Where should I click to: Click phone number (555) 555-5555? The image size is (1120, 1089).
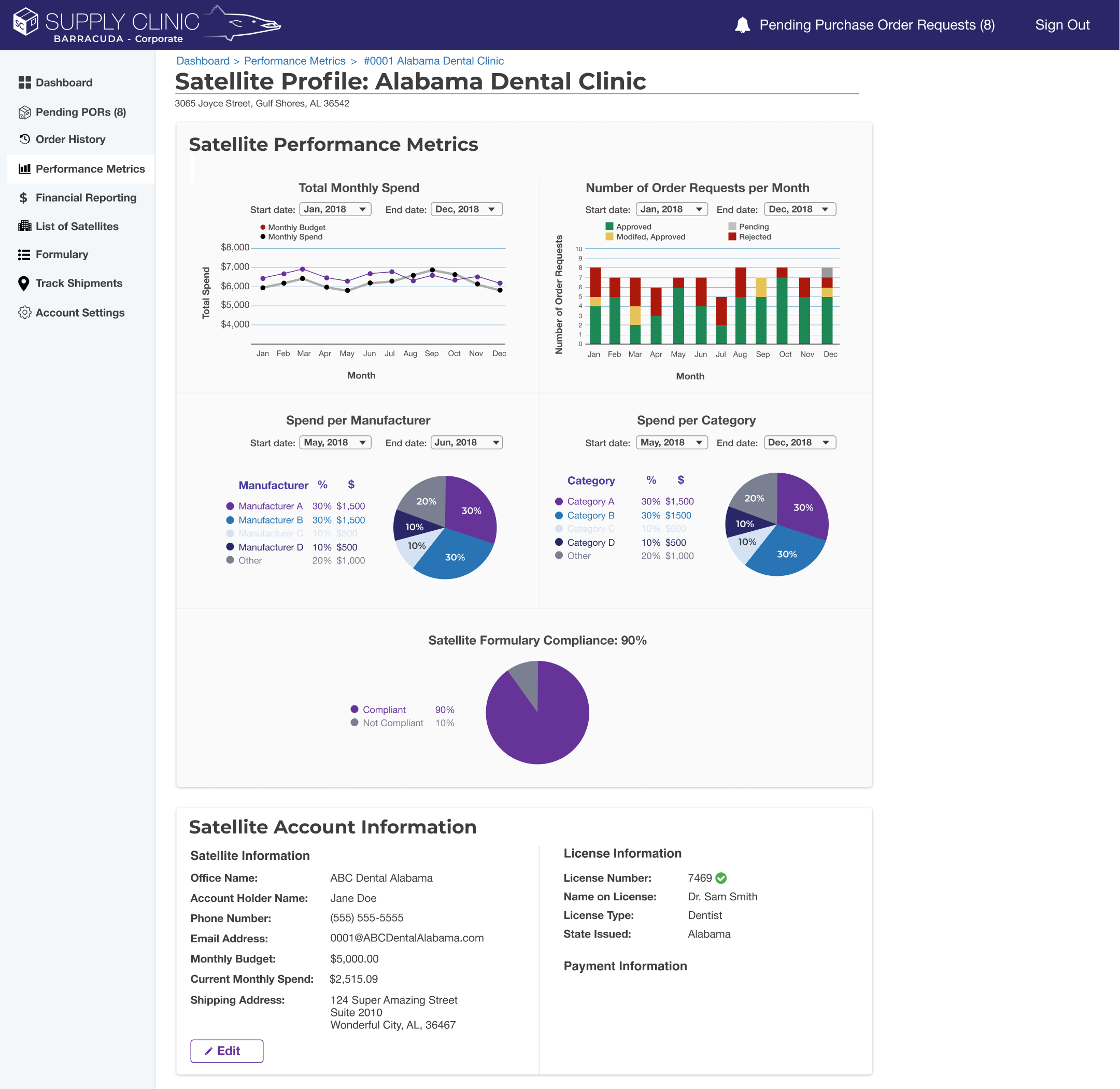(366, 918)
